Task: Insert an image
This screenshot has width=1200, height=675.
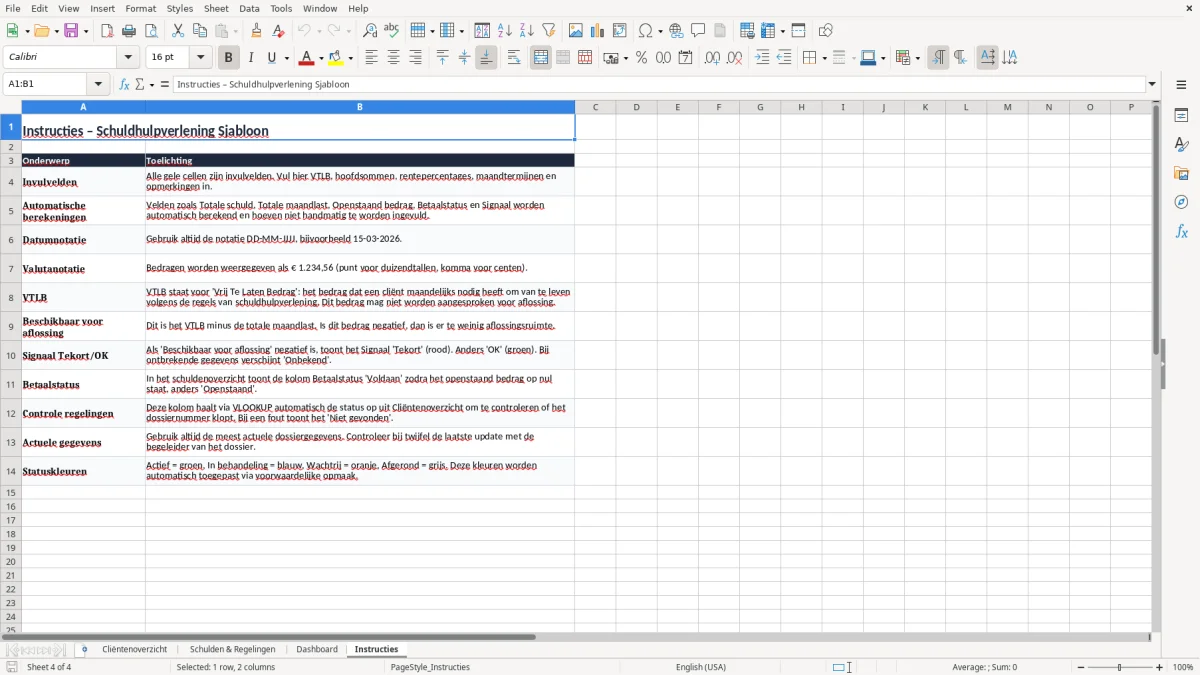Action: point(576,31)
